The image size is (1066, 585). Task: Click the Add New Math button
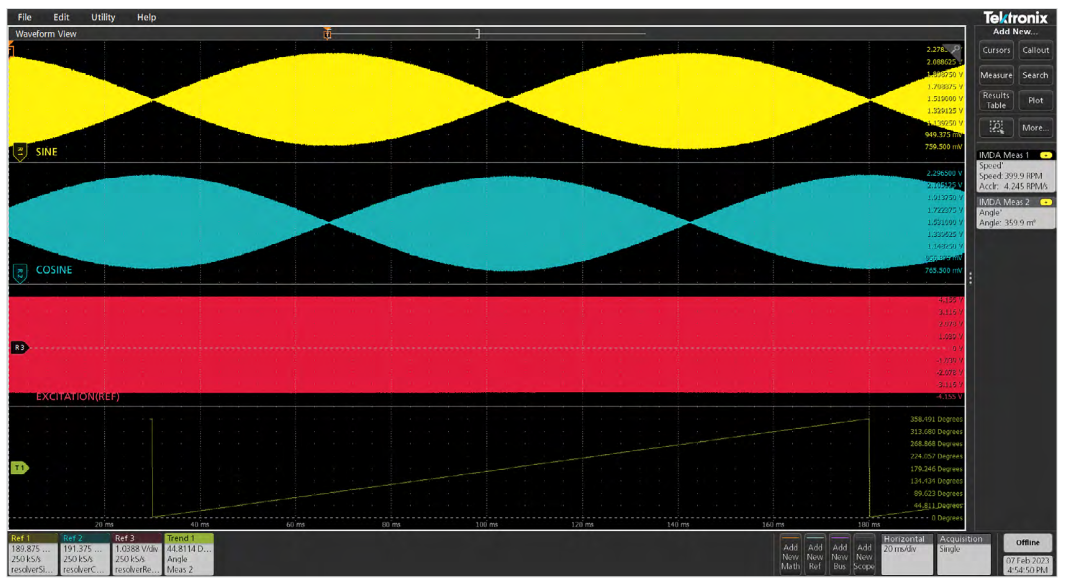pos(790,555)
